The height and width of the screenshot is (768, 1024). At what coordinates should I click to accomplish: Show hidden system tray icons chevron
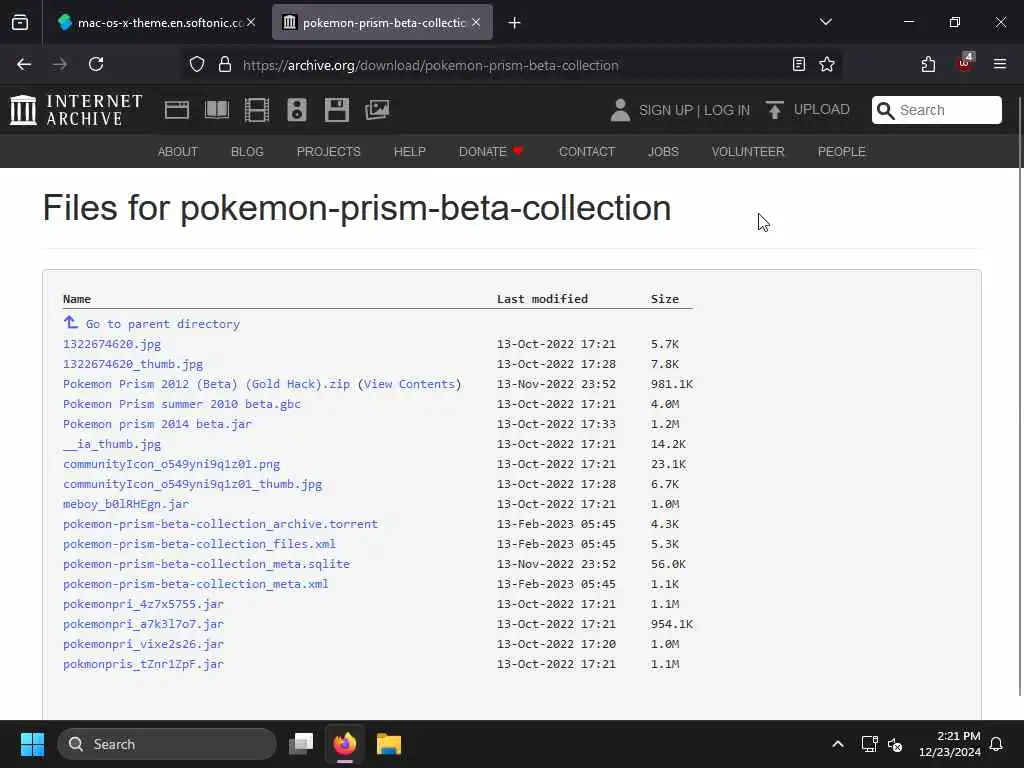tap(838, 744)
